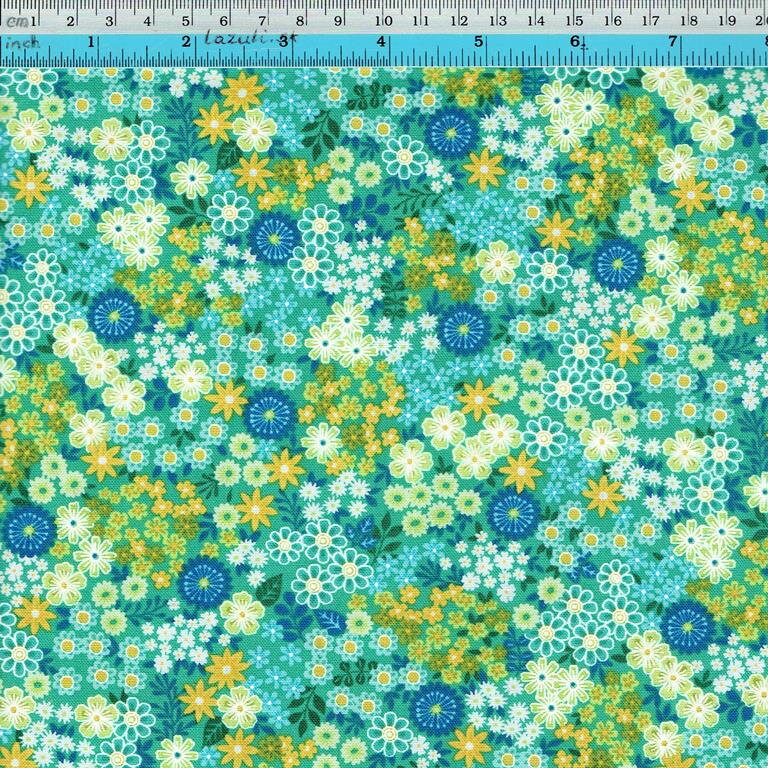This screenshot has height=768, width=768.
Task: Select the 1 mark on centimeter scale
Action: pyautogui.click(x=32, y=21)
